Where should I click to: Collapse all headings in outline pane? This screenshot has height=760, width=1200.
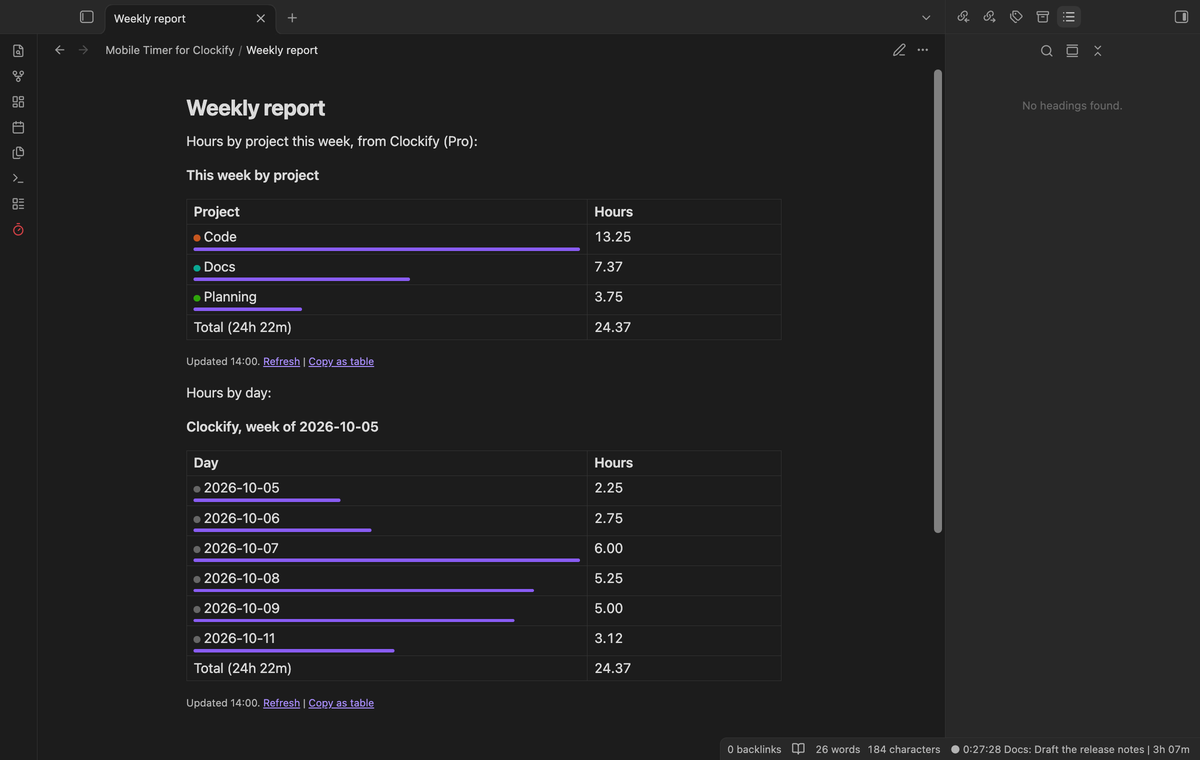pos(1098,51)
